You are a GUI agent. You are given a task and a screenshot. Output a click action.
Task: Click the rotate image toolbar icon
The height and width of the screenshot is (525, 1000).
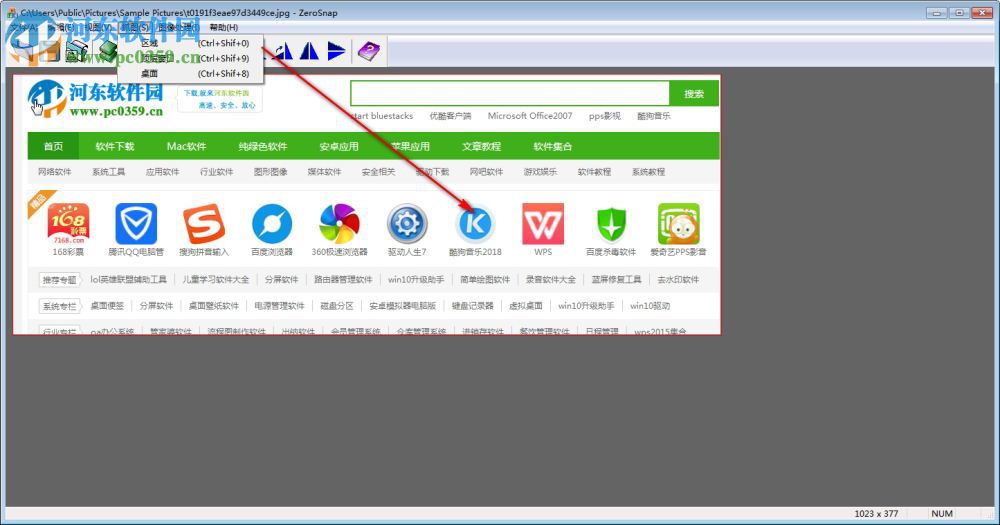pos(283,51)
